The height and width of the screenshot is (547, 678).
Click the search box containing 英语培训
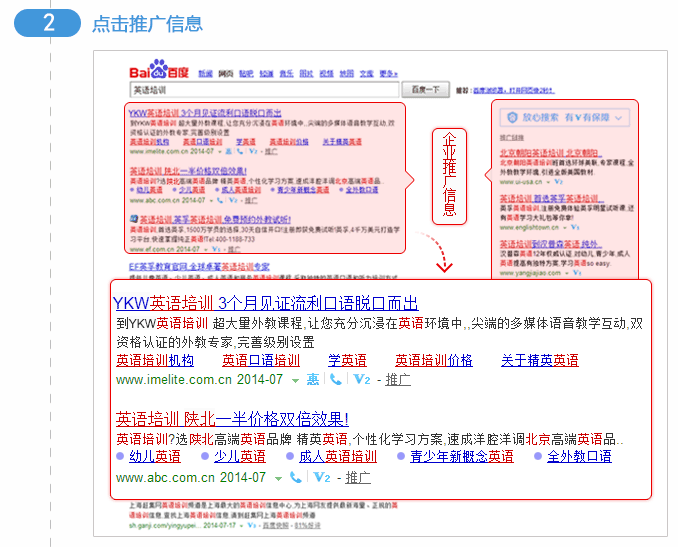point(264,90)
